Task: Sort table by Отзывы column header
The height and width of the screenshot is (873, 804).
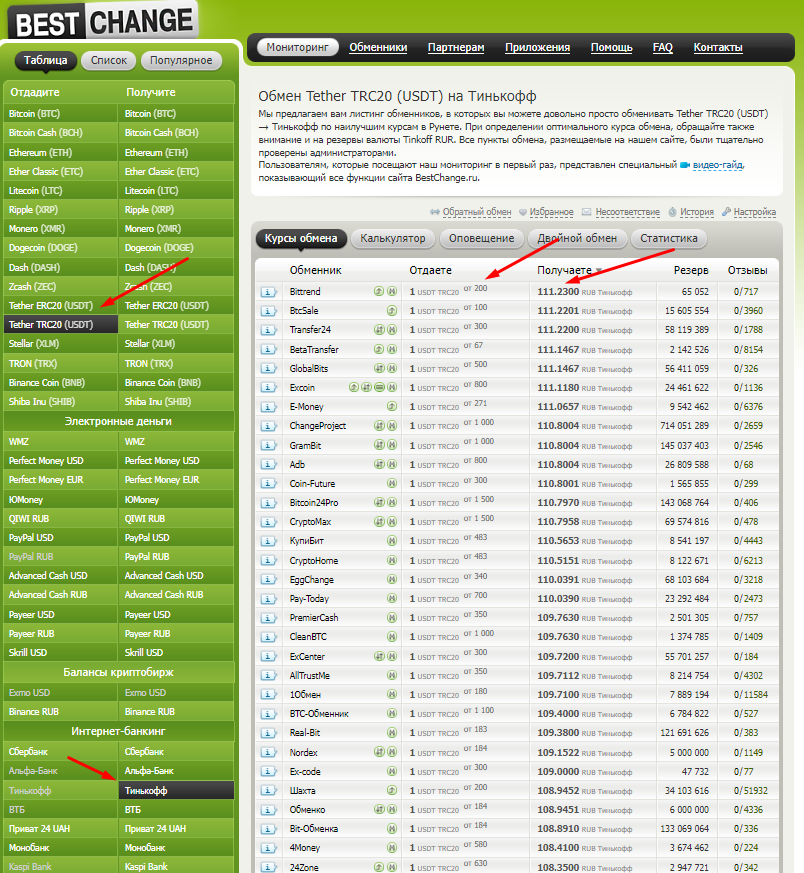Action: [x=747, y=271]
